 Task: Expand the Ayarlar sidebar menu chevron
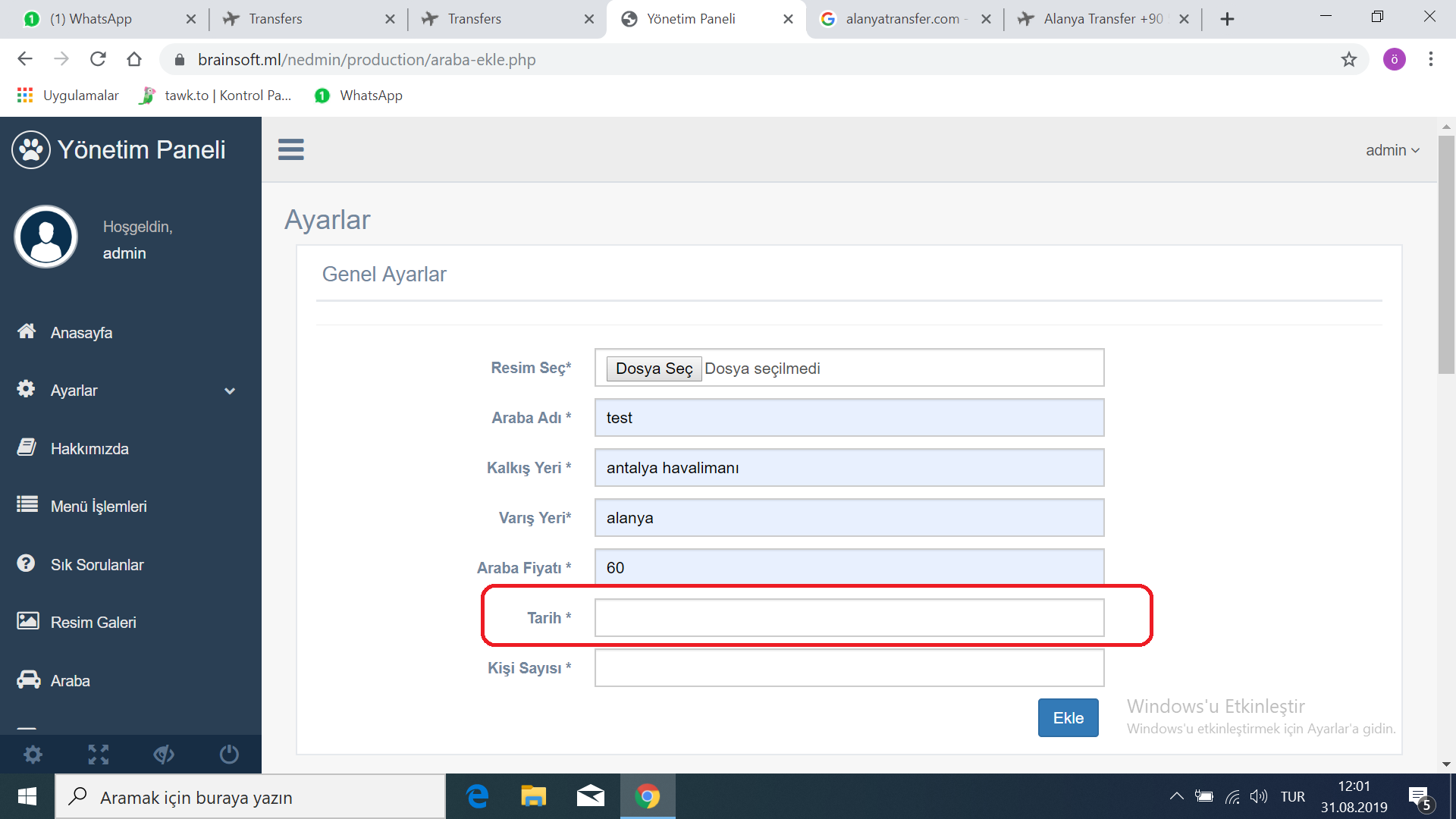coord(230,391)
